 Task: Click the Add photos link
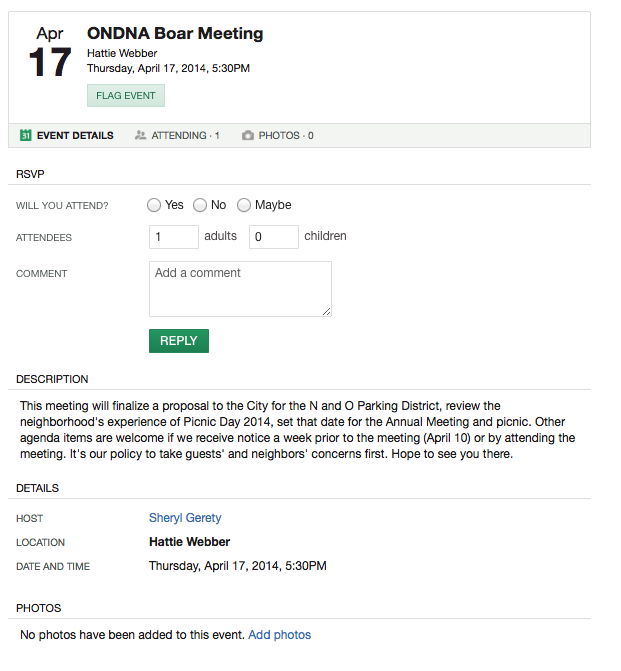click(x=279, y=635)
